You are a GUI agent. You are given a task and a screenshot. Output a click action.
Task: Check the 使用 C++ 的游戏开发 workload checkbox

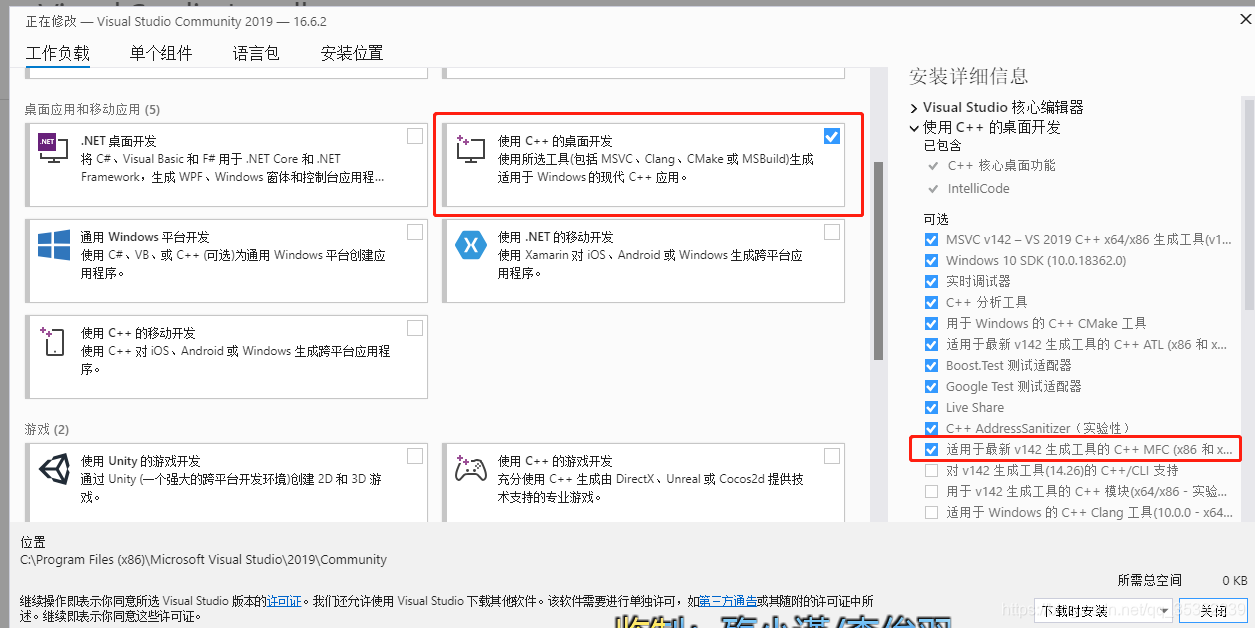[832, 456]
